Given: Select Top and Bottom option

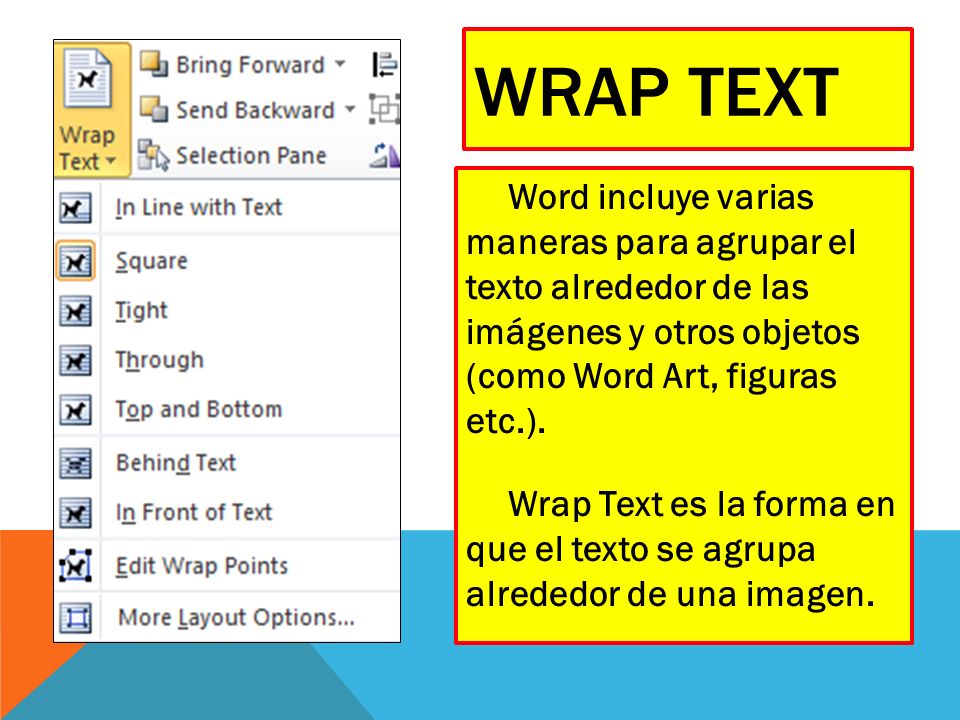Looking at the screenshot, I should (199, 410).
